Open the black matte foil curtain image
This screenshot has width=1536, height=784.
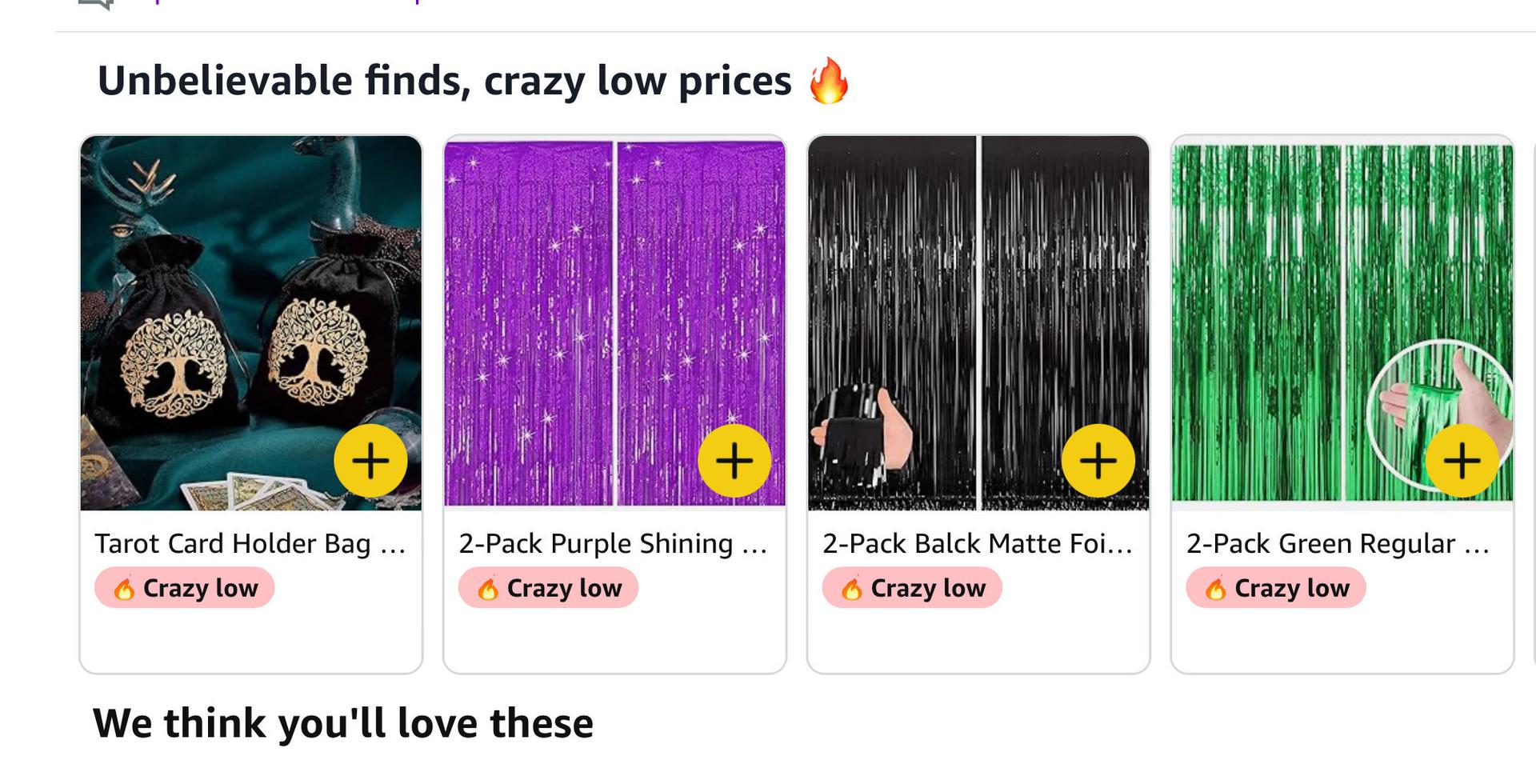[978, 323]
